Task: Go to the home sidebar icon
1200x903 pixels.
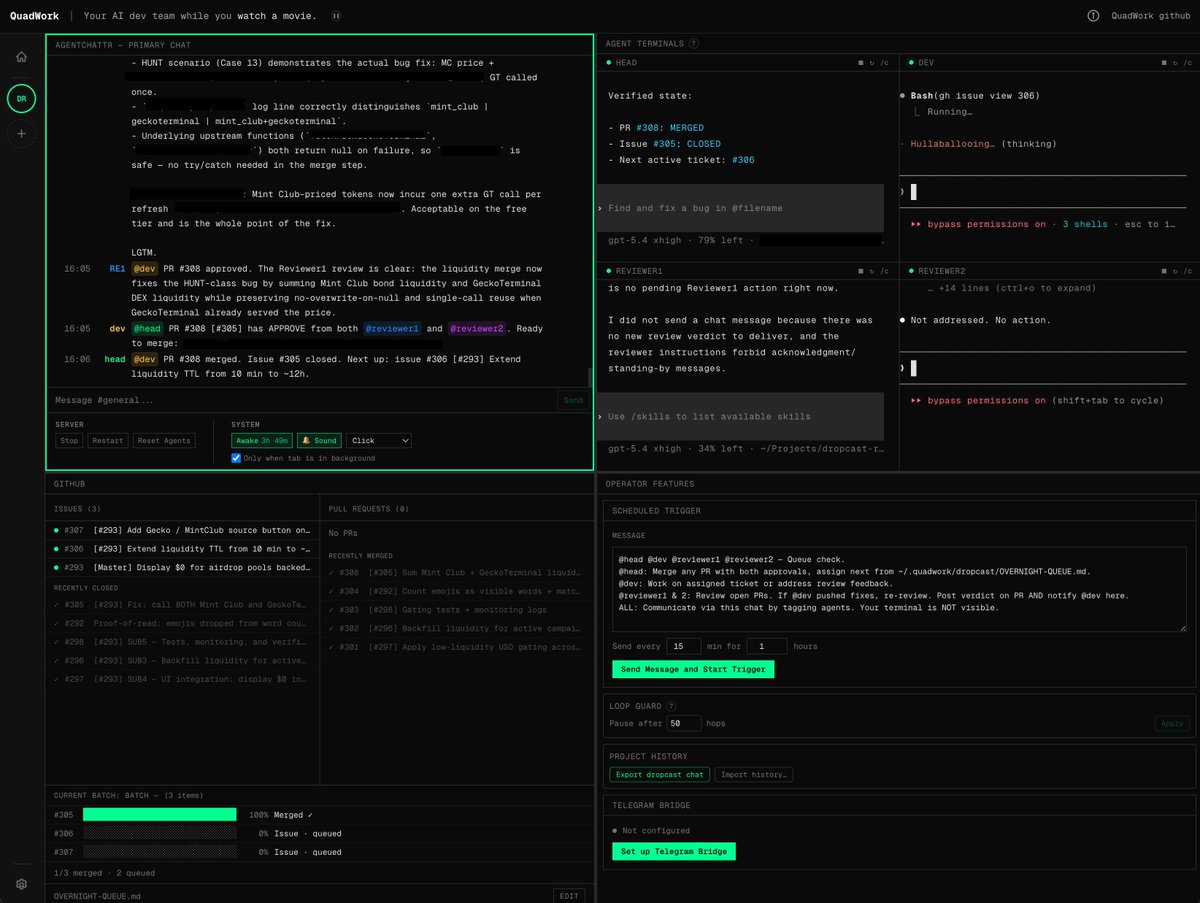Action: tap(21, 56)
